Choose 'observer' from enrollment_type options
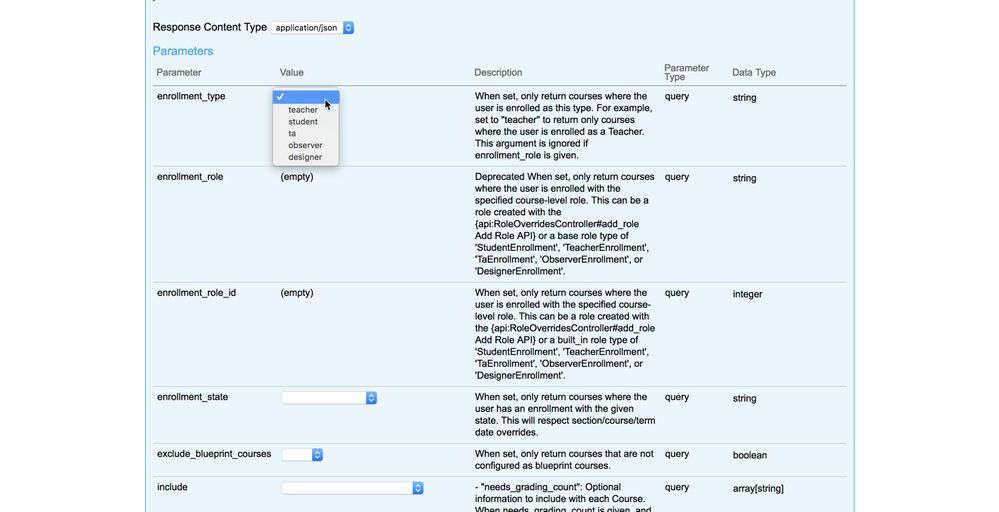Image resolution: width=999 pixels, height=512 pixels. coord(306,145)
